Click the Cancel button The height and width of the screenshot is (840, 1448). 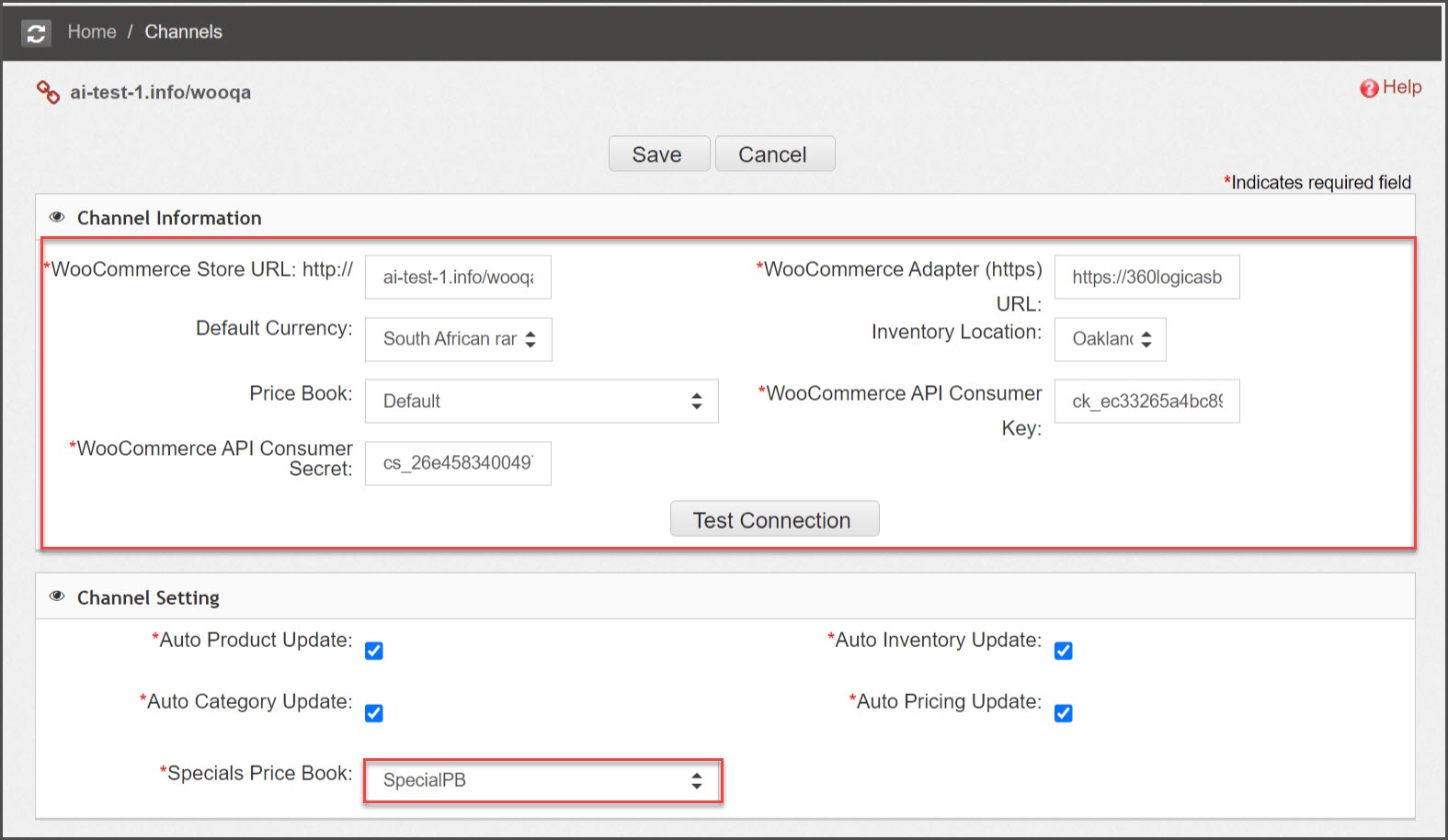point(775,153)
